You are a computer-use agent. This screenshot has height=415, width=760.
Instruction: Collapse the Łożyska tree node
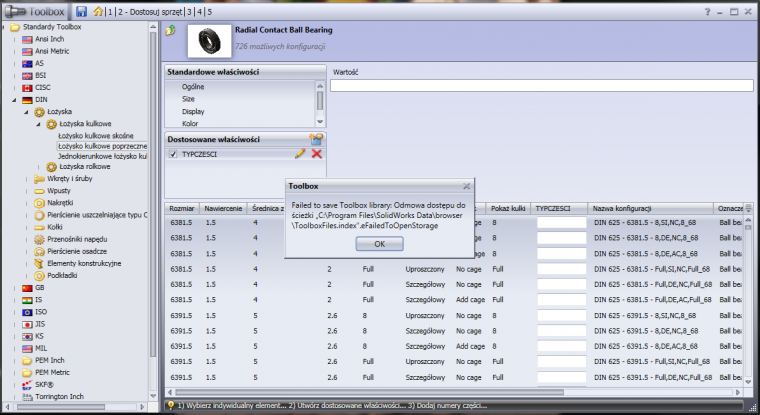pos(26,112)
